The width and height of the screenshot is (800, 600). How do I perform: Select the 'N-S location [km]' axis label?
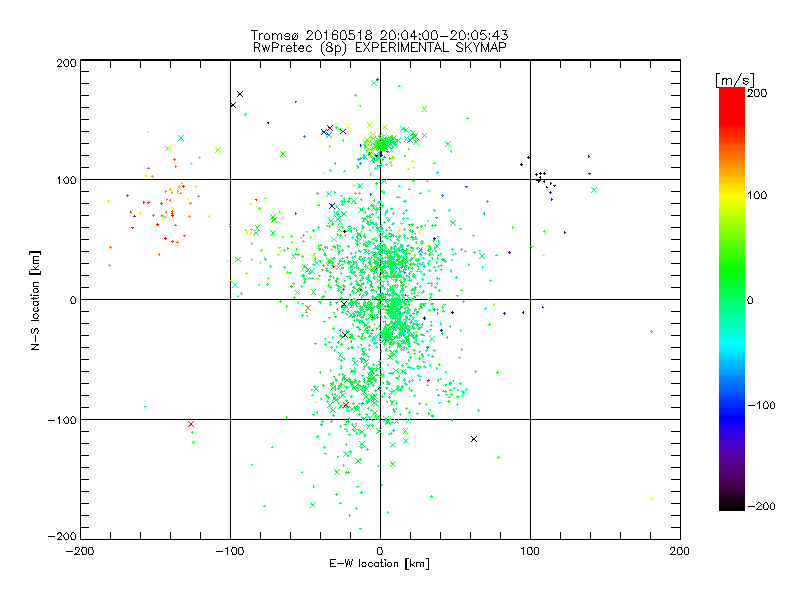35,300
